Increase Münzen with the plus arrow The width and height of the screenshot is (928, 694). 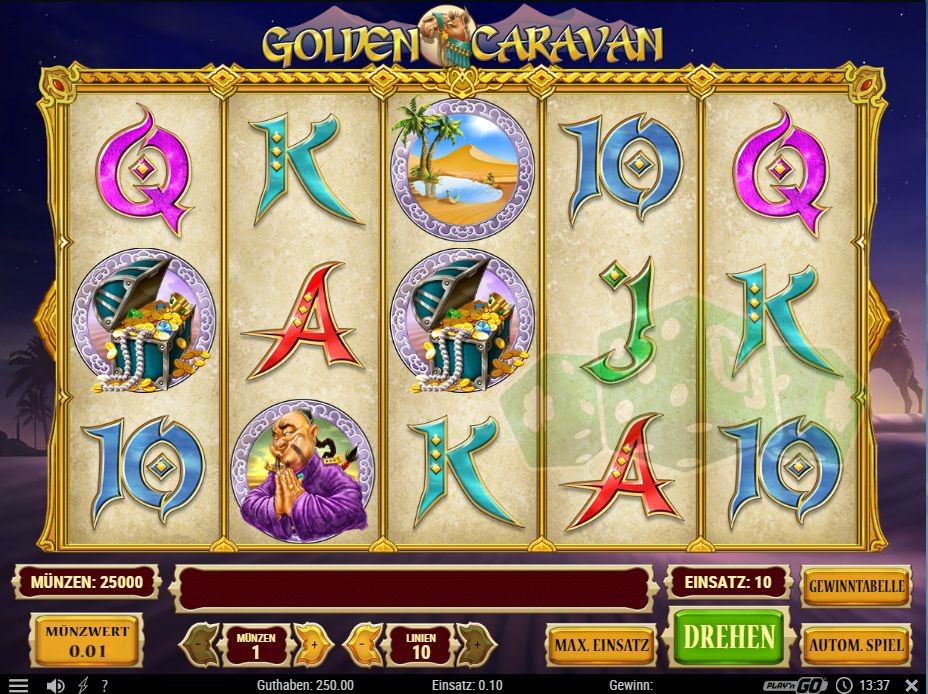coord(311,644)
